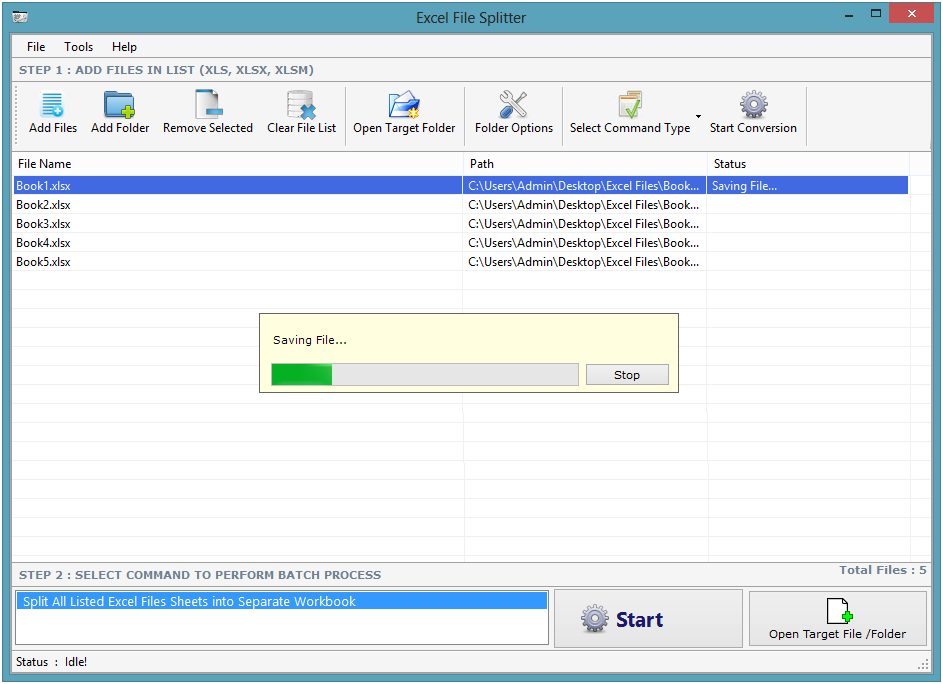
Task: Click the path cell of Book2.xlsx
Action: pyautogui.click(x=584, y=205)
